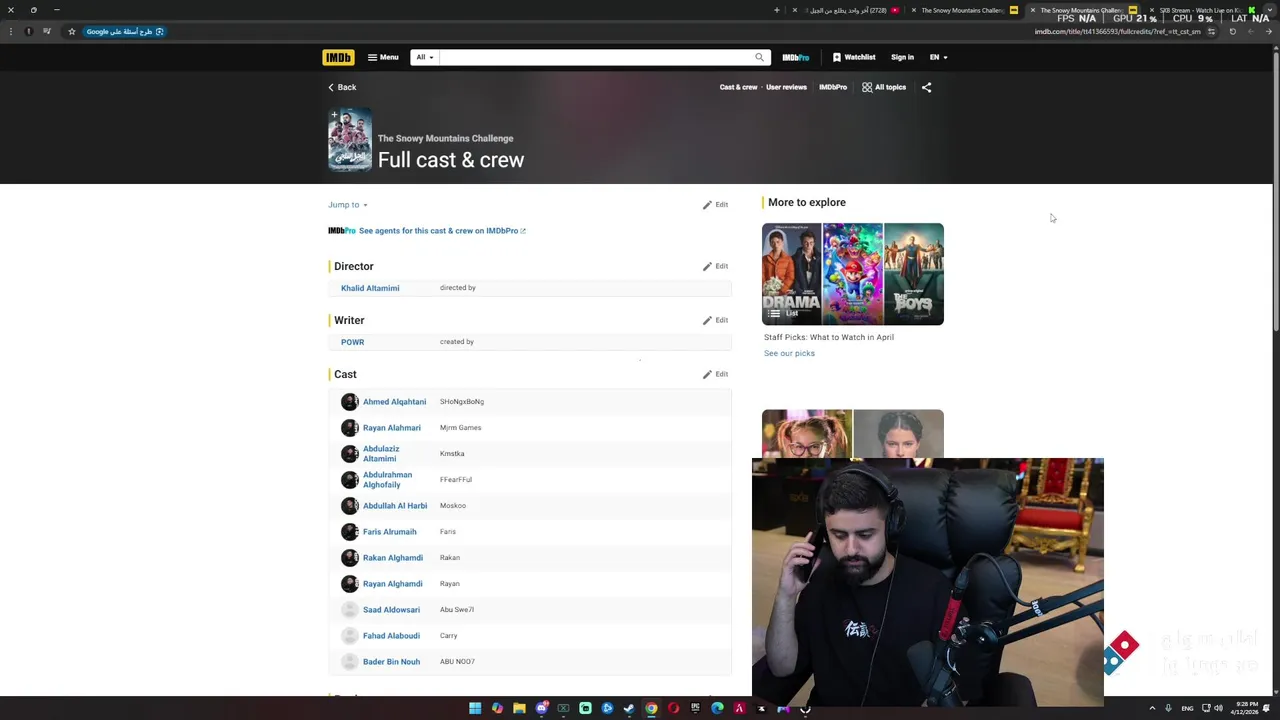Click the ENG language indicator
The image size is (1280, 720).
tap(1187, 709)
